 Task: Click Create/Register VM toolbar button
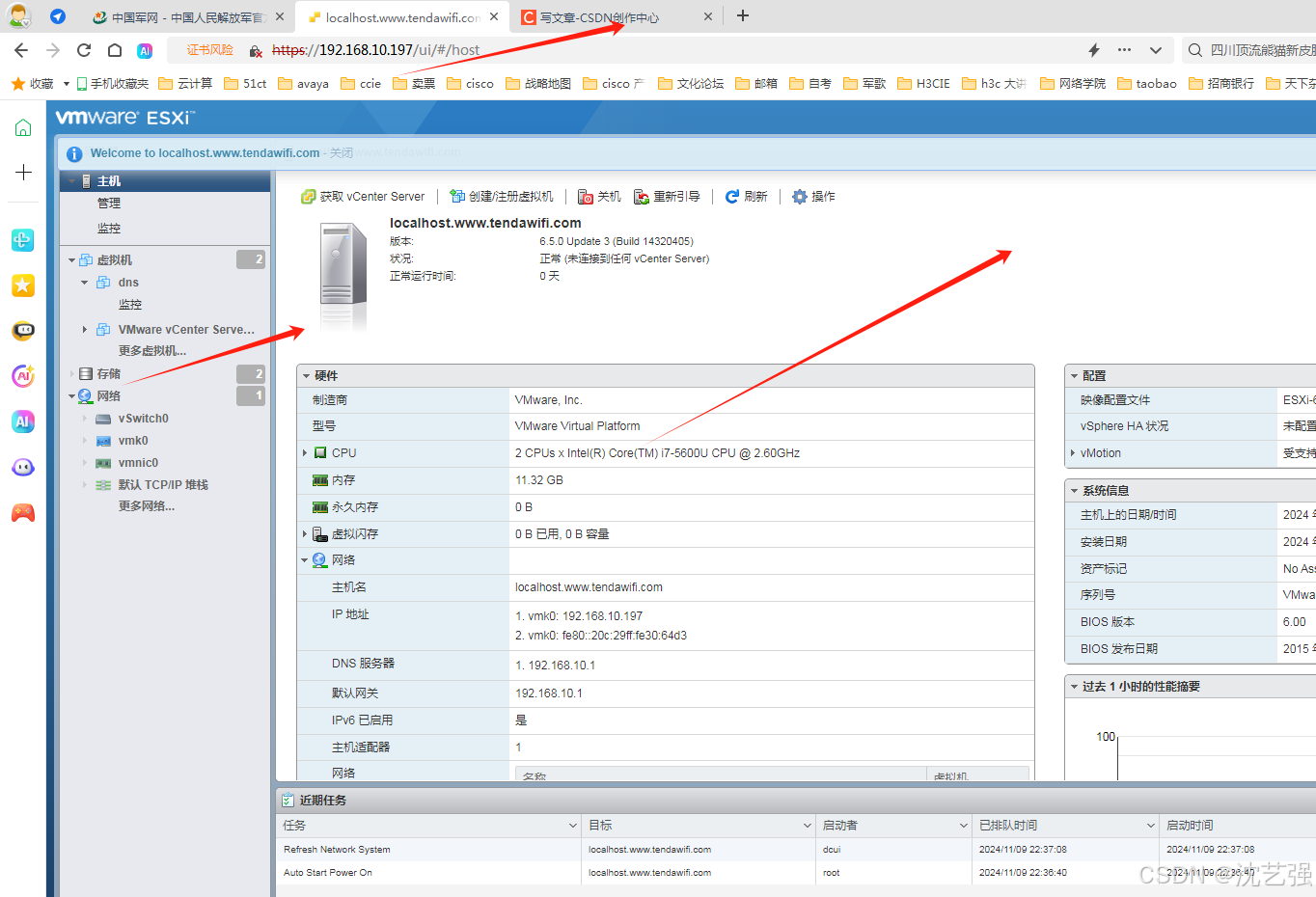click(x=502, y=197)
